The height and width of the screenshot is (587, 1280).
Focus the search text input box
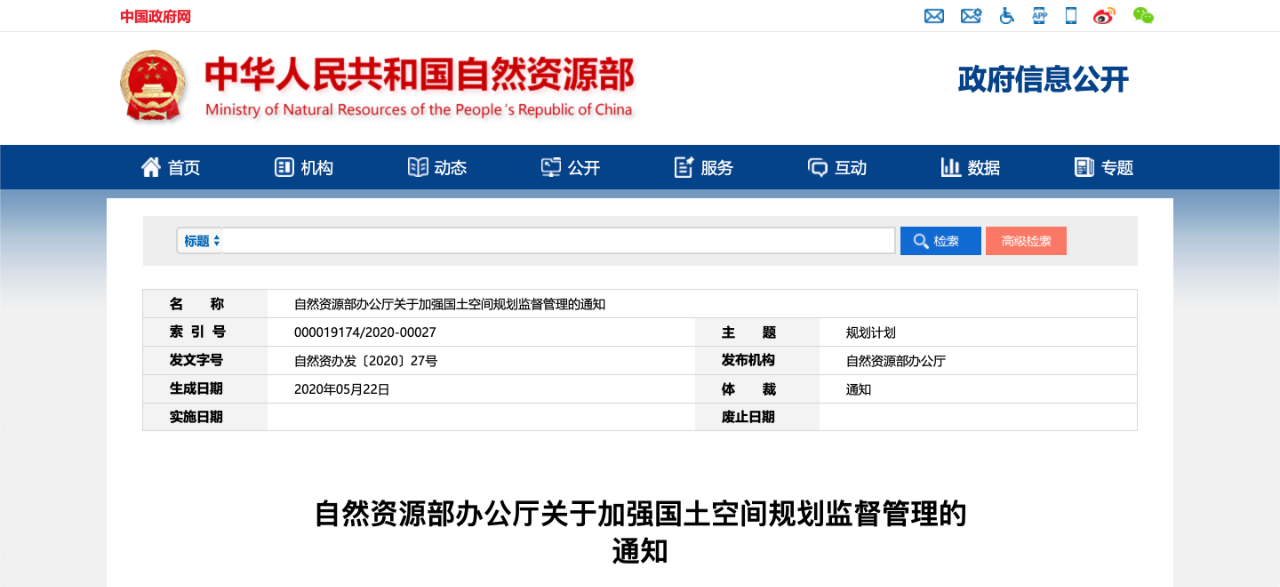click(x=559, y=241)
